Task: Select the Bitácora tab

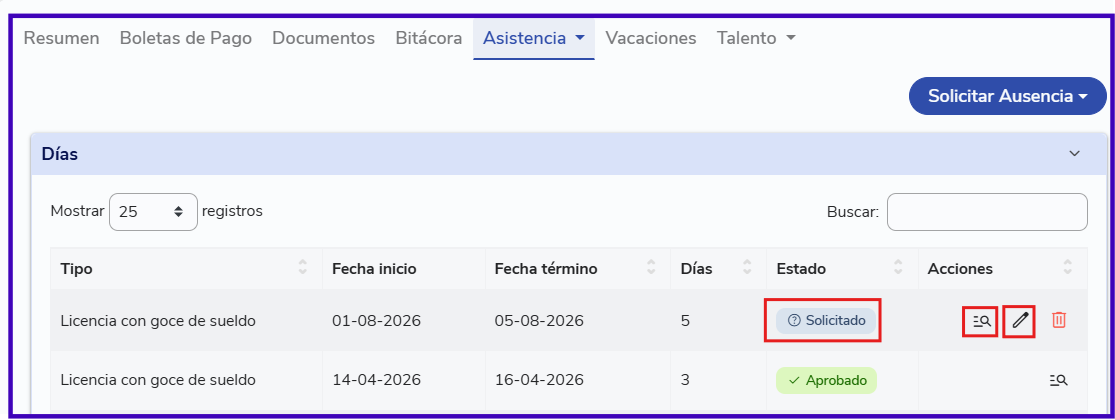Action: point(429,38)
